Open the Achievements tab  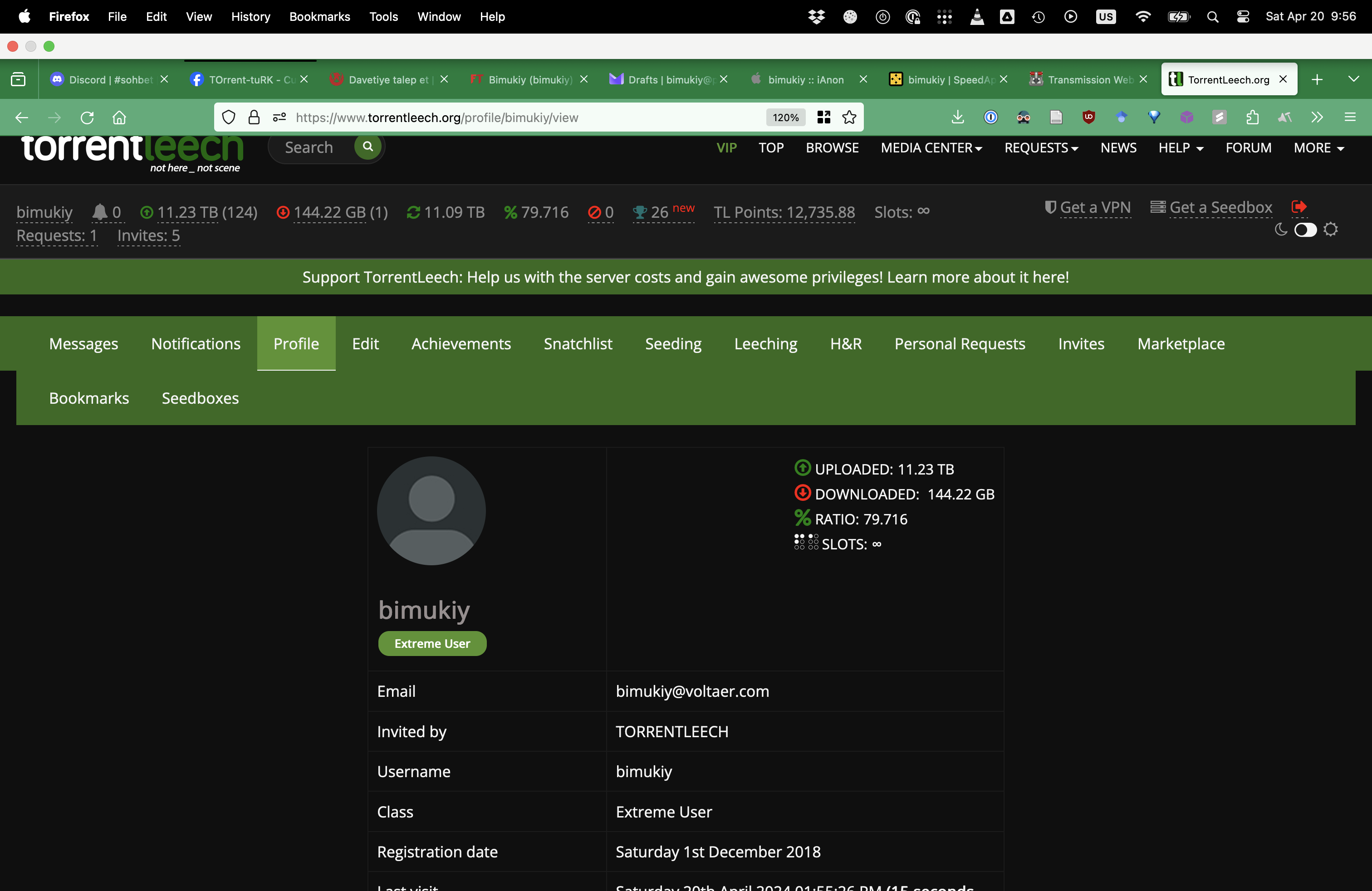point(461,343)
